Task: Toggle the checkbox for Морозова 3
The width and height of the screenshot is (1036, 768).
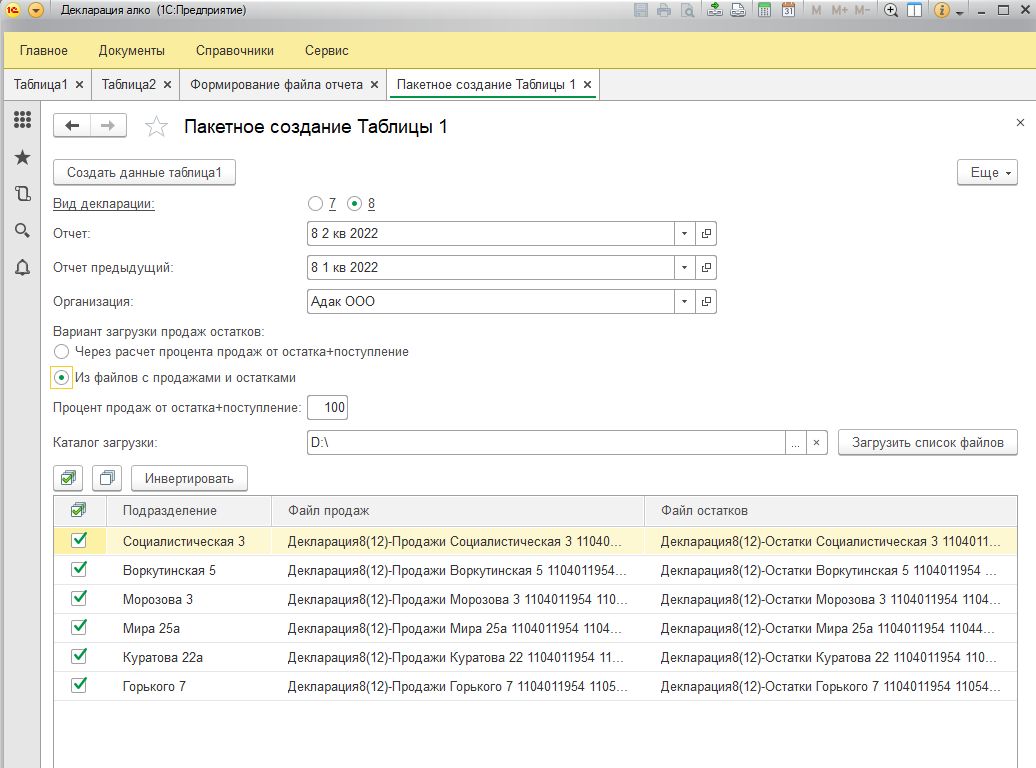Action: tap(79, 599)
